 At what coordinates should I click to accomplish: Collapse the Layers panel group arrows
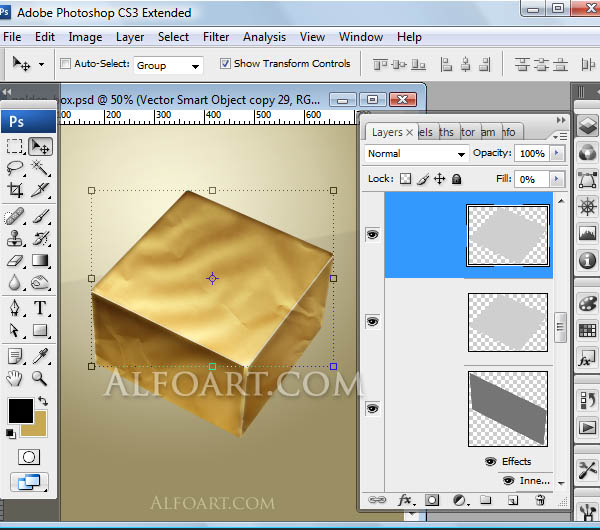[x=561, y=120]
